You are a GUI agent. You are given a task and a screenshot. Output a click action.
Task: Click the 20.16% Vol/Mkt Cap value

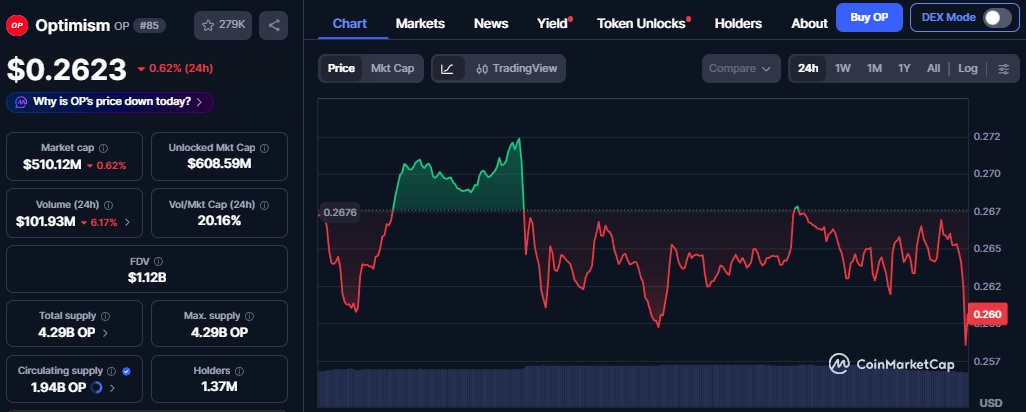tap(219, 220)
